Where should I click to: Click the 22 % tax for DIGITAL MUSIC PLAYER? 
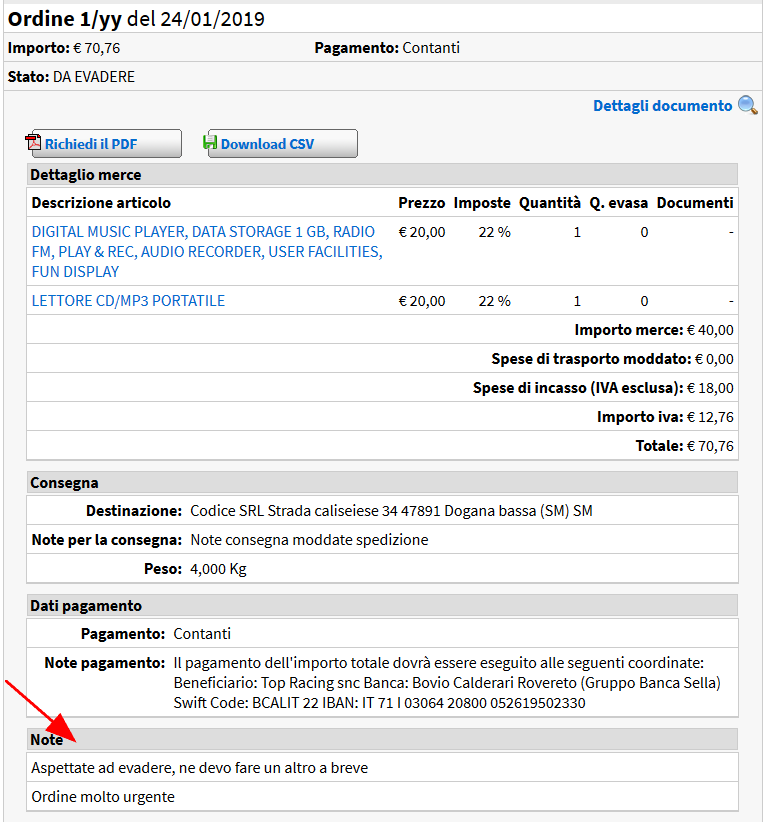click(494, 232)
